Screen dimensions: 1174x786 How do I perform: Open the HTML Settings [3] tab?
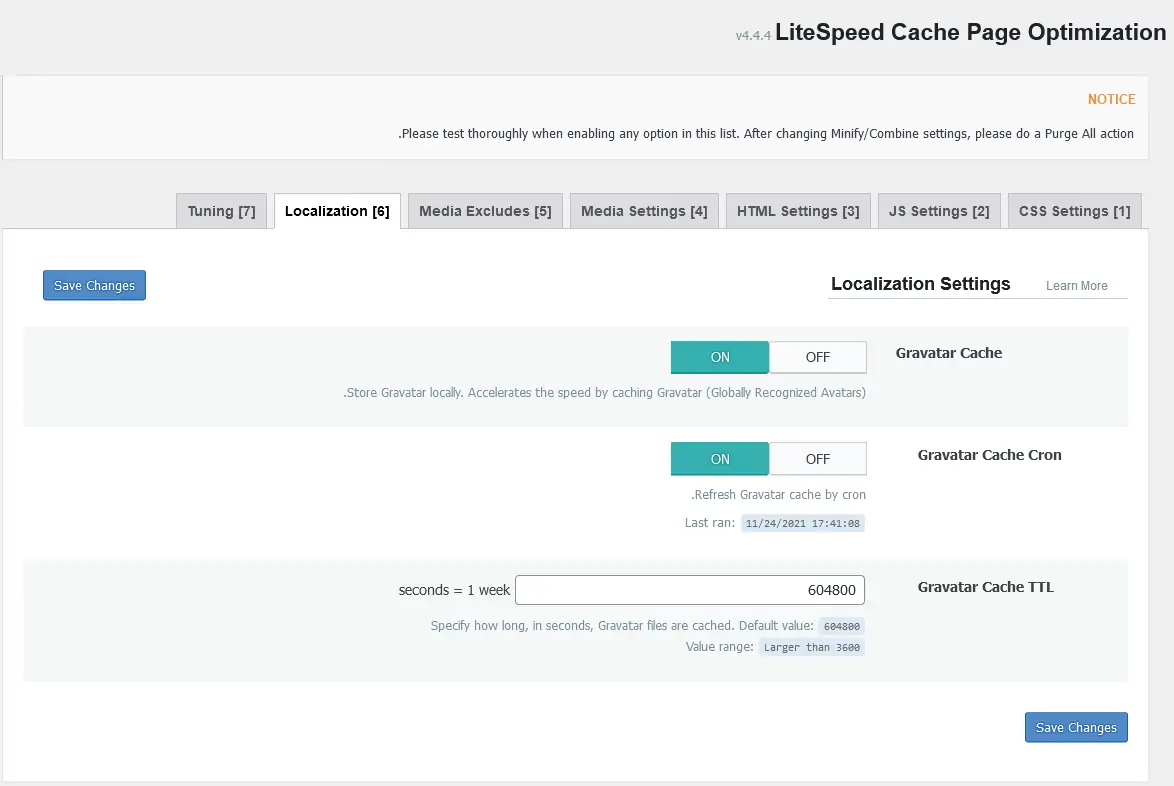pyautogui.click(x=798, y=211)
